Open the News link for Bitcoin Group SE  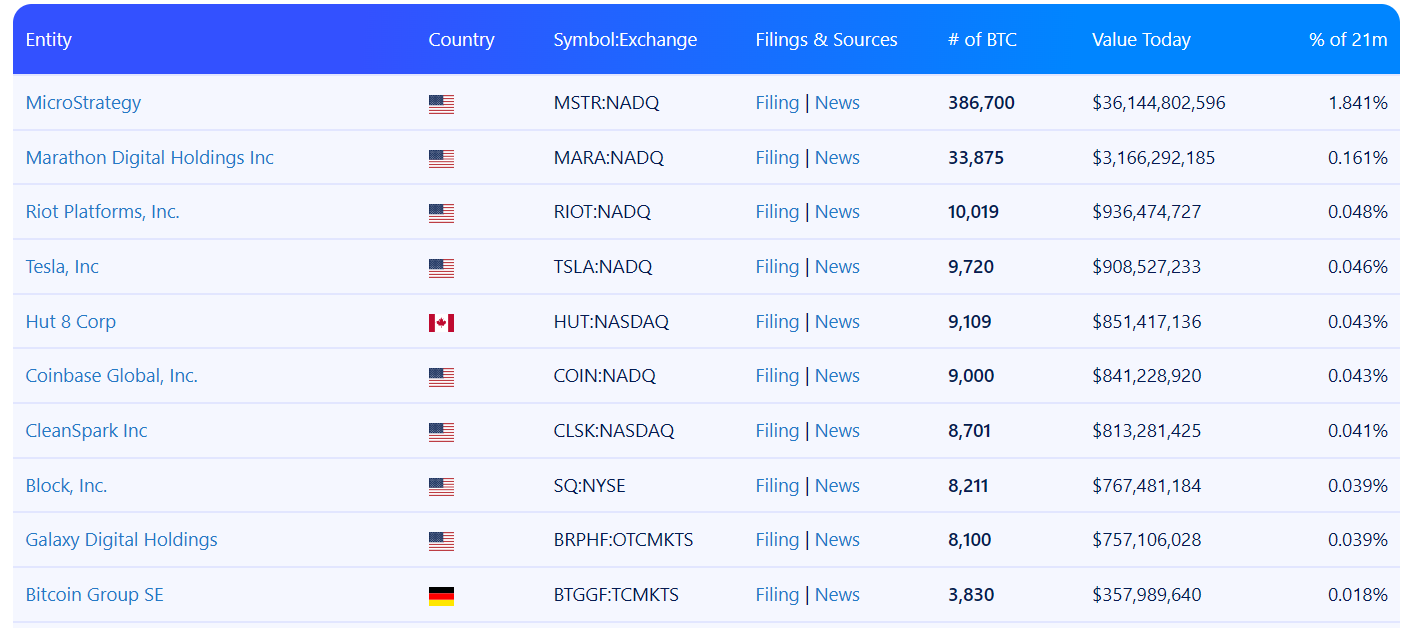tap(837, 595)
